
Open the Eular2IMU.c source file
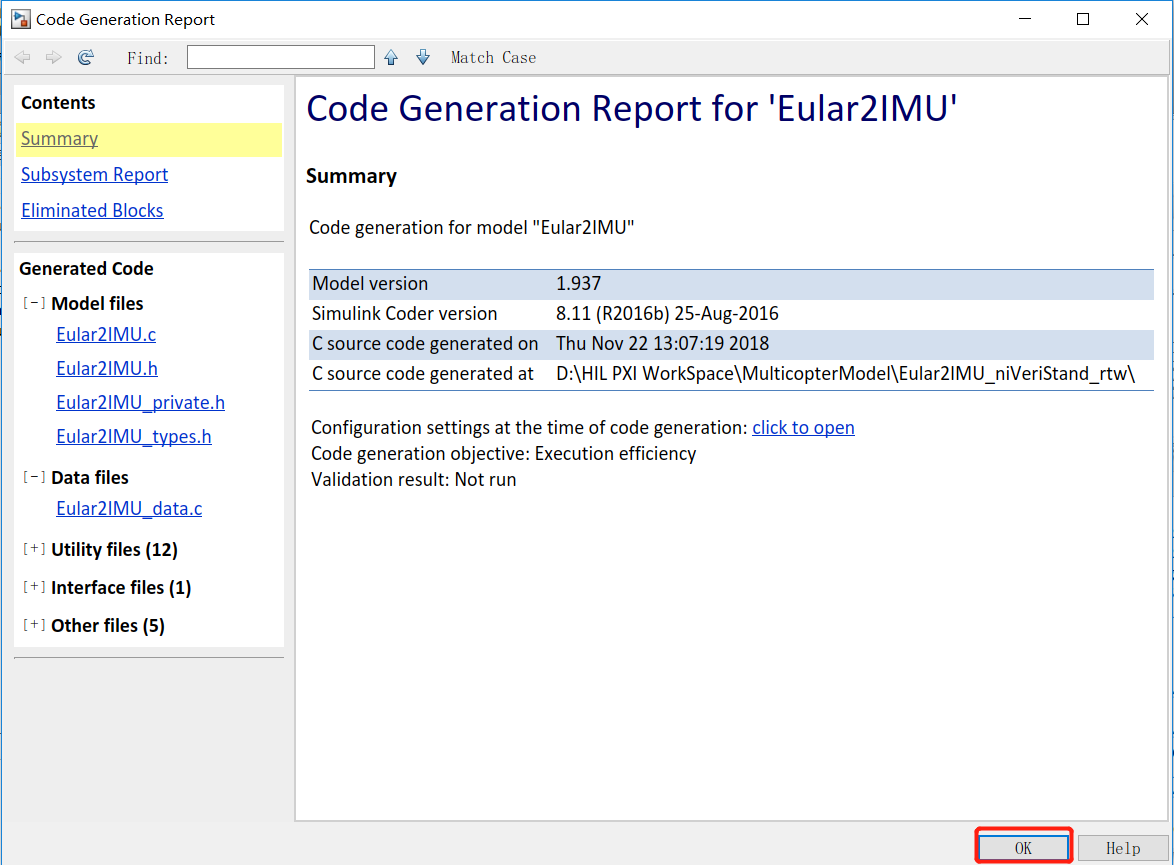coord(106,335)
